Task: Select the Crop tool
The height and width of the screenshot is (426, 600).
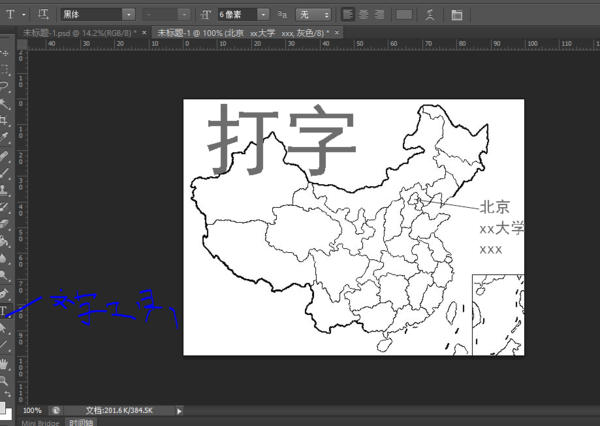Action: click(5, 120)
